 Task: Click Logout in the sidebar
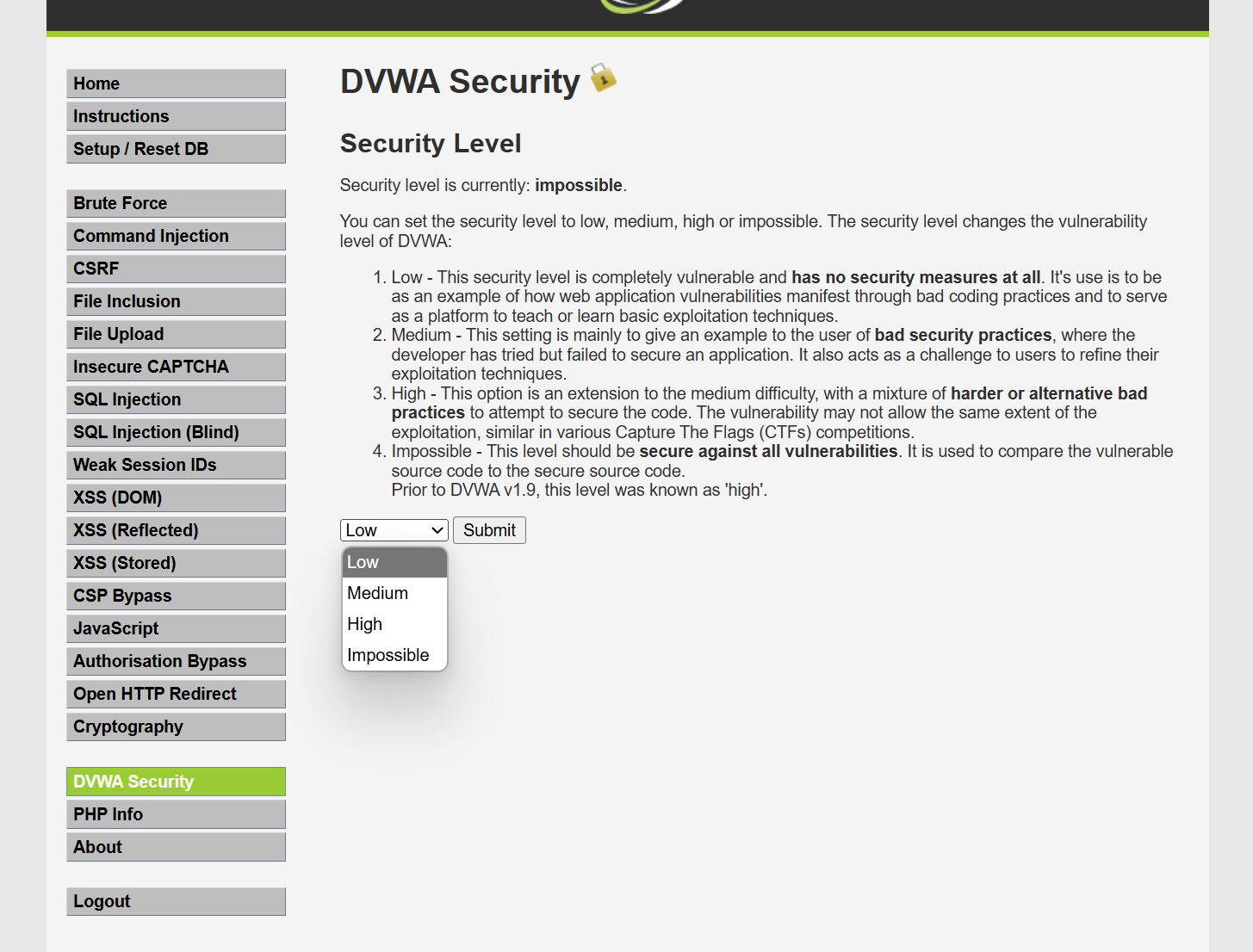(x=176, y=901)
